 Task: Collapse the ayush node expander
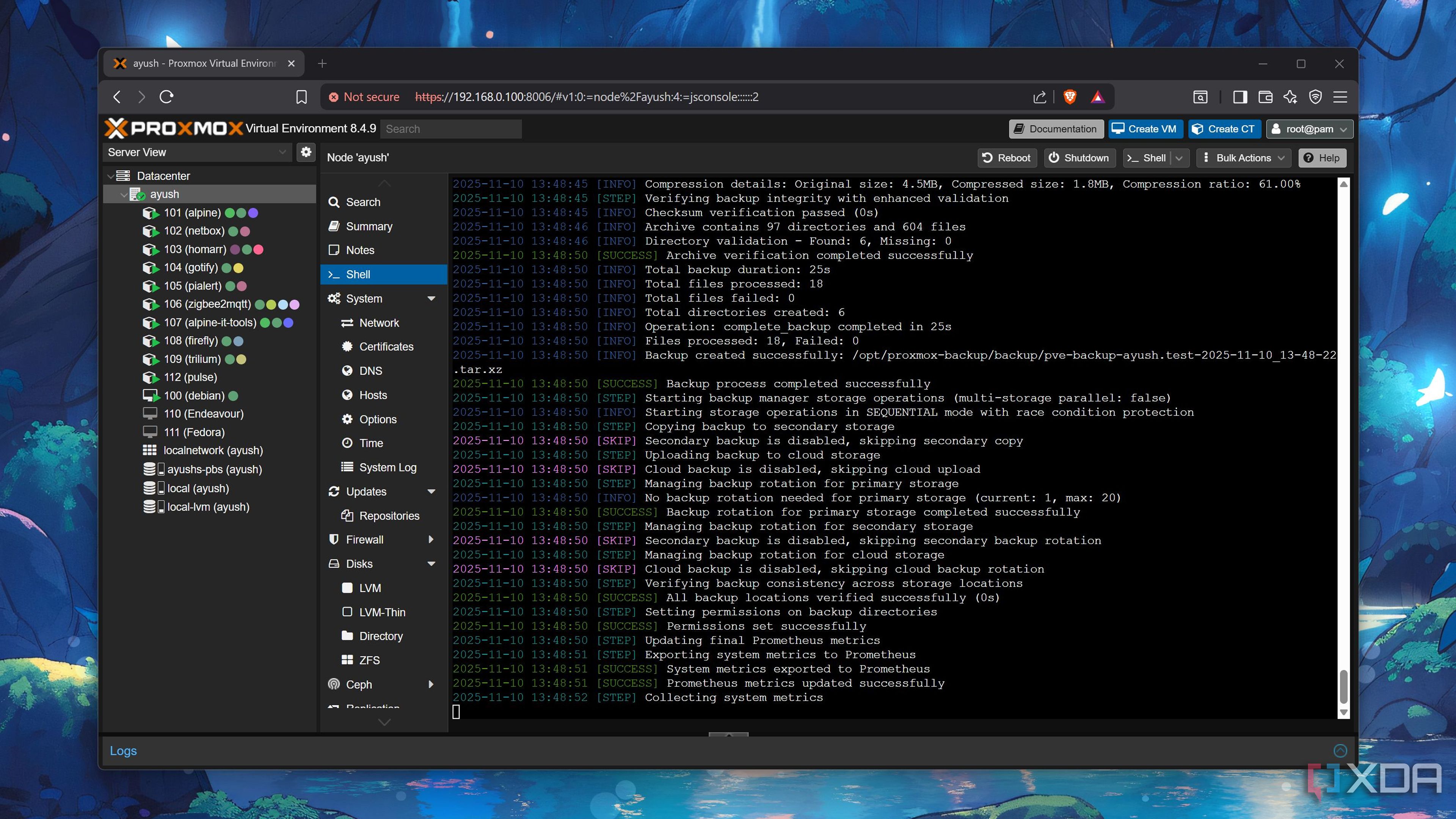pyautogui.click(x=123, y=195)
